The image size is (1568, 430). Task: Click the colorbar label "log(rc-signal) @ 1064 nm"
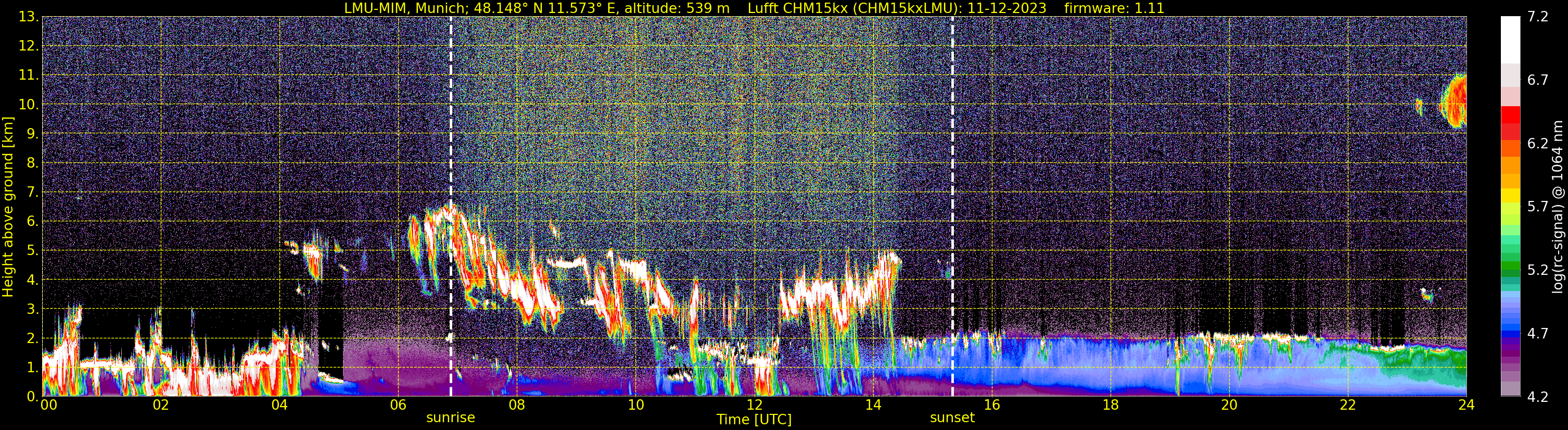[1558, 207]
